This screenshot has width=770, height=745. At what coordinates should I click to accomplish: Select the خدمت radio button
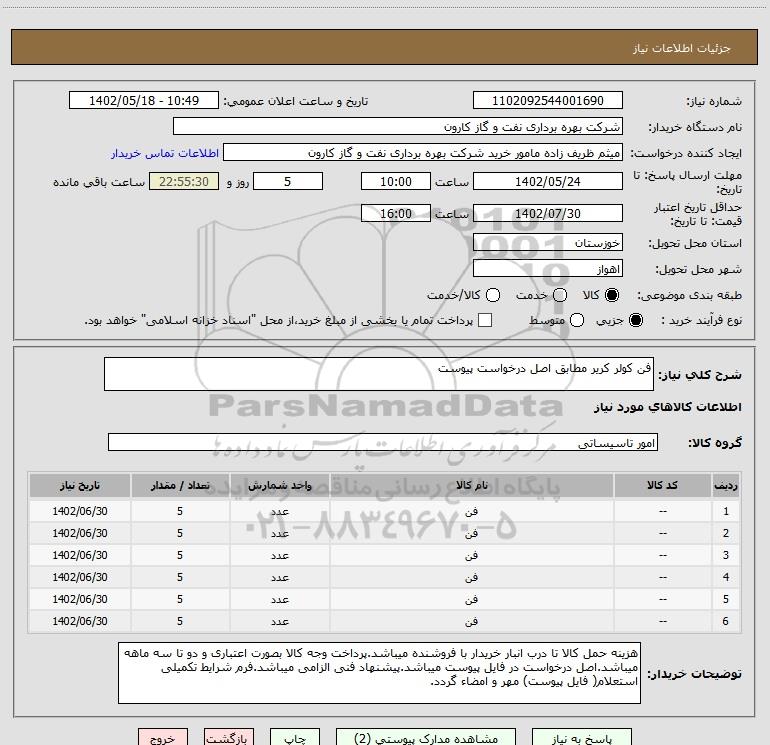coord(560,295)
